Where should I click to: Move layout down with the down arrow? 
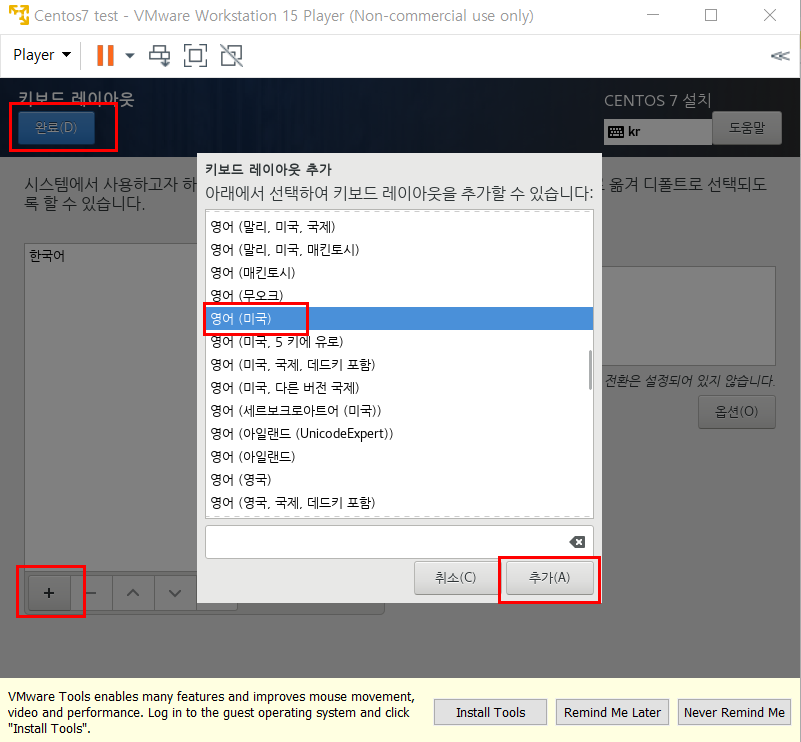tap(175, 593)
